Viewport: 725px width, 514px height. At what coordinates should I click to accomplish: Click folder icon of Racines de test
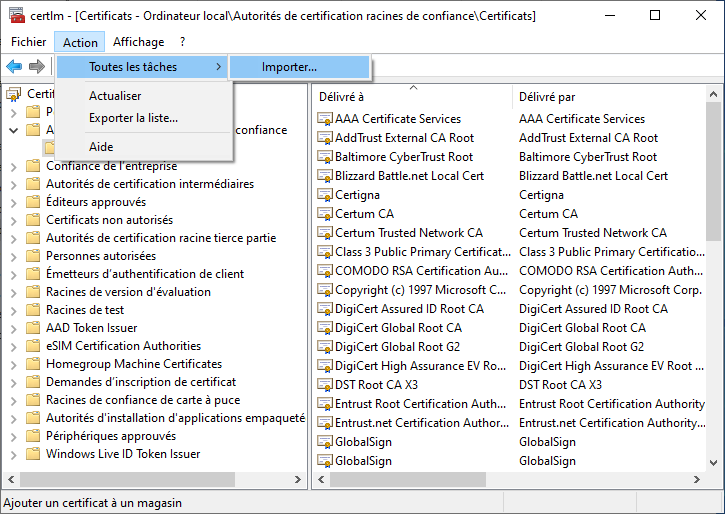[33, 310]
